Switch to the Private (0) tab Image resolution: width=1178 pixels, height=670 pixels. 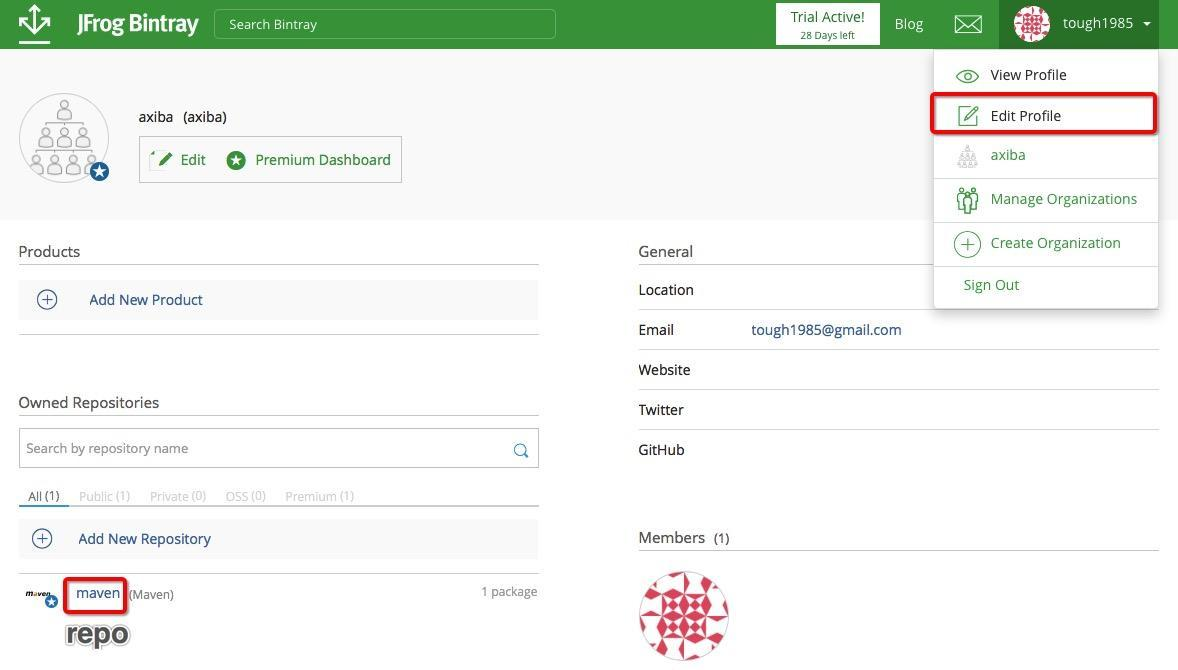[x=177, y=496]
